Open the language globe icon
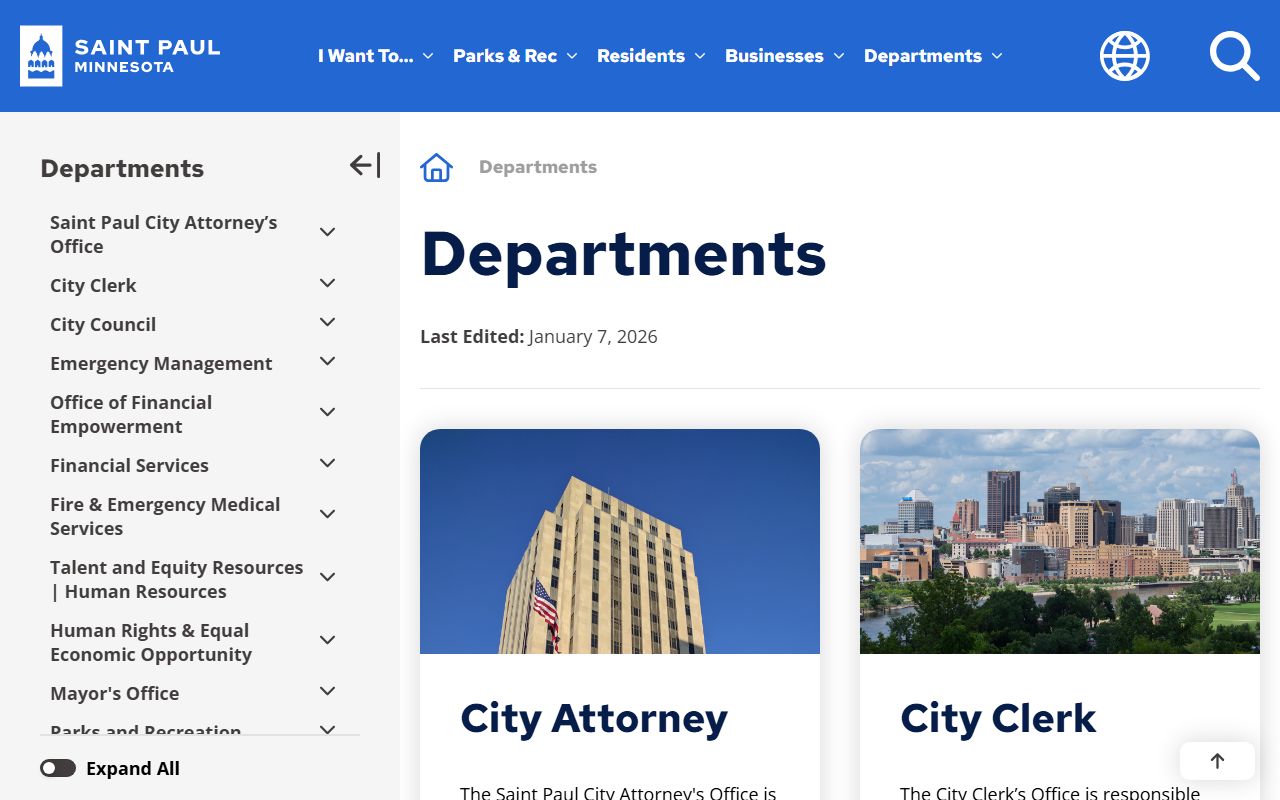 [x=1125, y=56]
